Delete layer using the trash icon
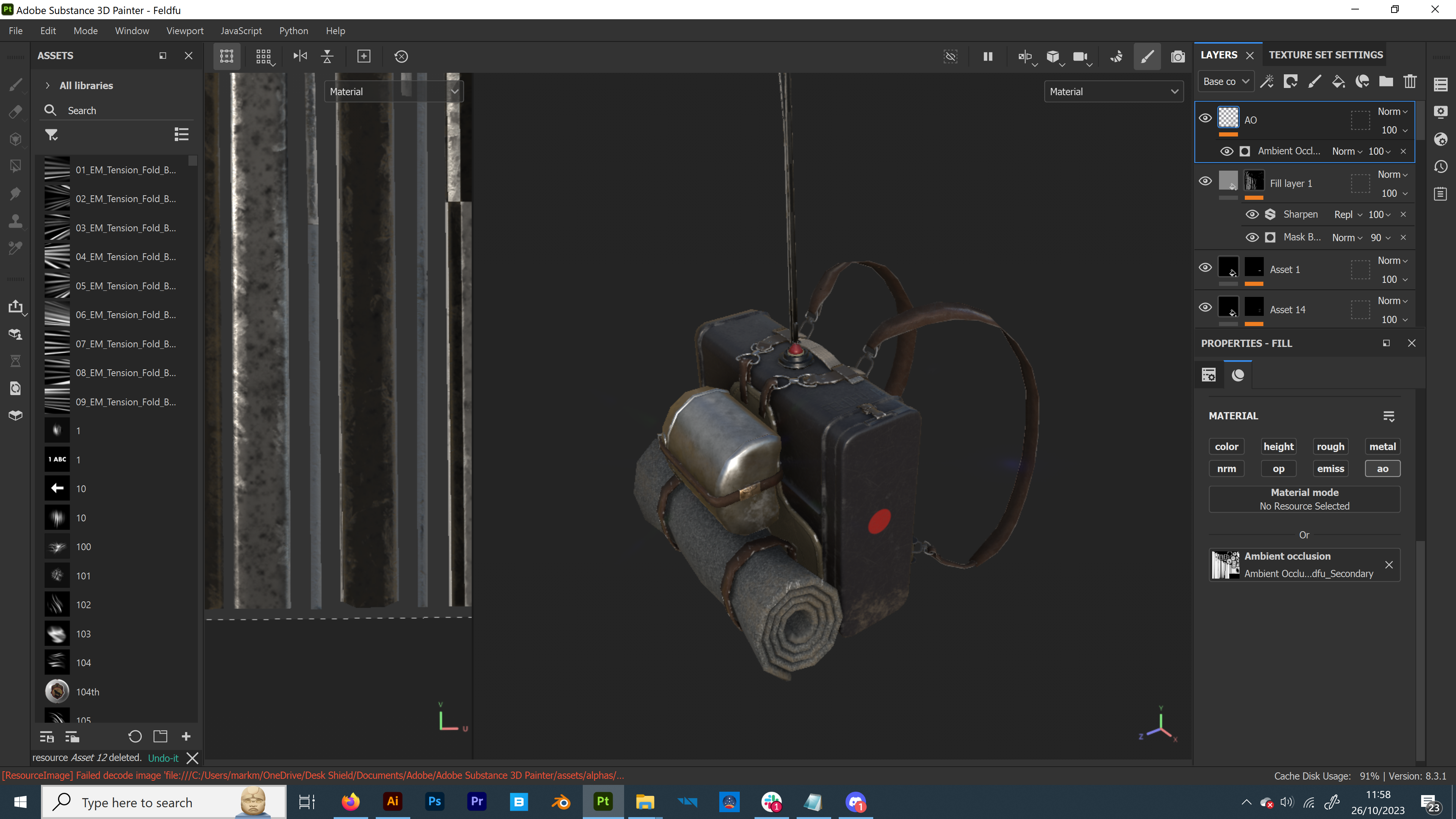This screenshot has width=1456, height=819. click(x=1410, y=82)
